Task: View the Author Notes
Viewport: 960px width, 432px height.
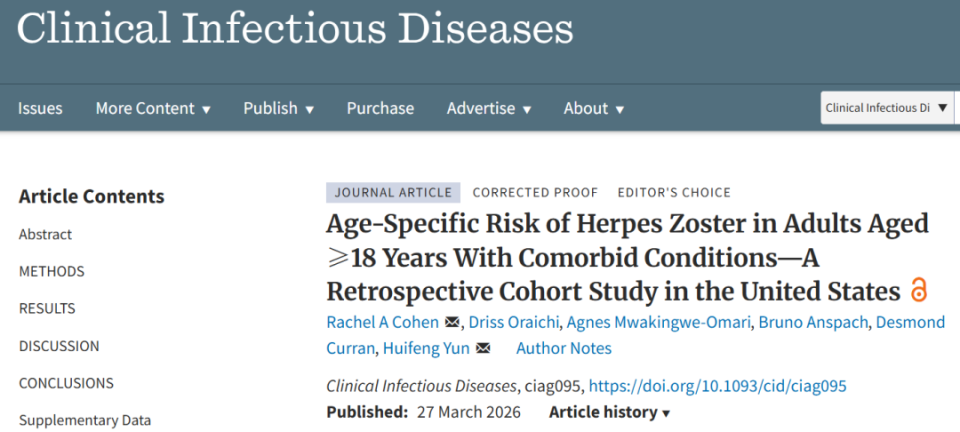Action: (x=563, y=349)
